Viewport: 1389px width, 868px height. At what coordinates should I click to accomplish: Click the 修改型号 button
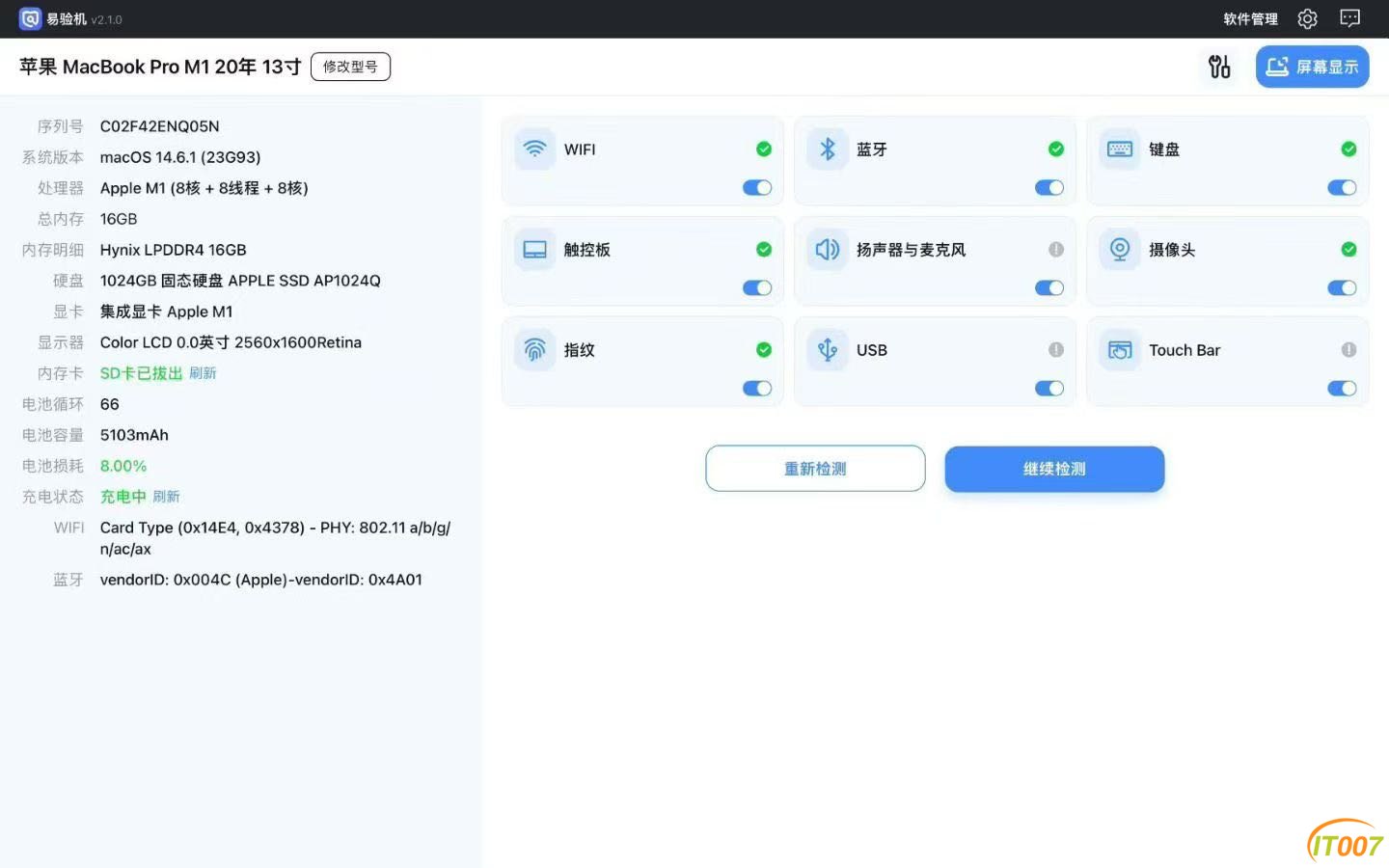click(x=350, y=67)
